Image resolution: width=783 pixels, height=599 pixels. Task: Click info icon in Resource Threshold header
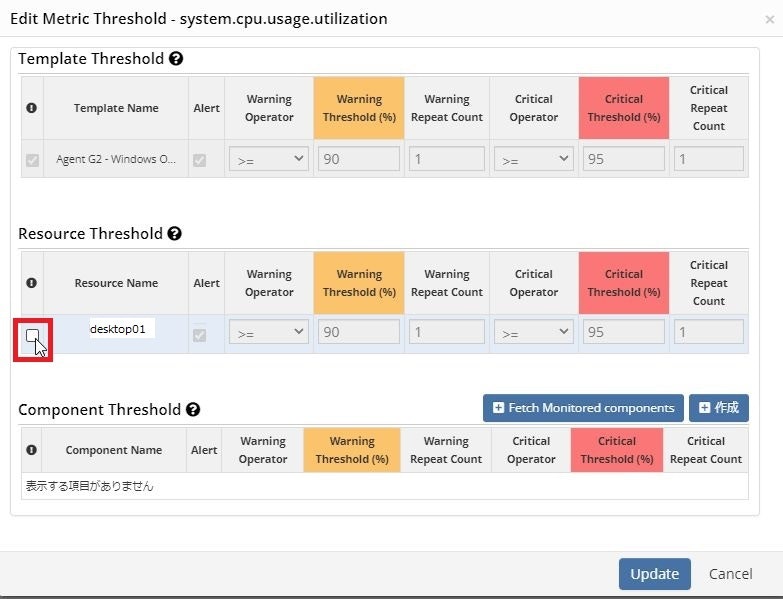31,283
